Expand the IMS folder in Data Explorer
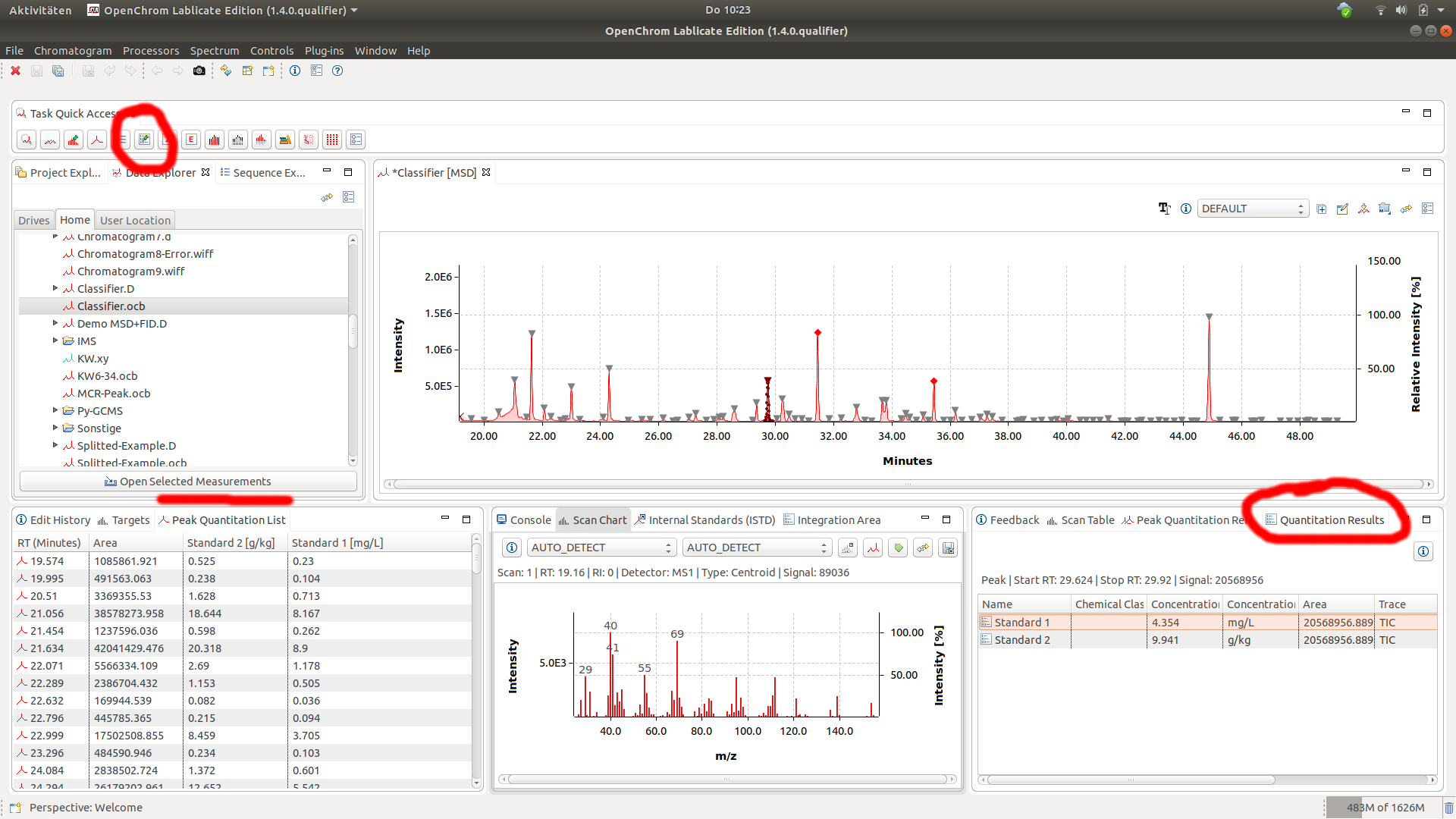1456x819 pixels. tap(55, 340)
